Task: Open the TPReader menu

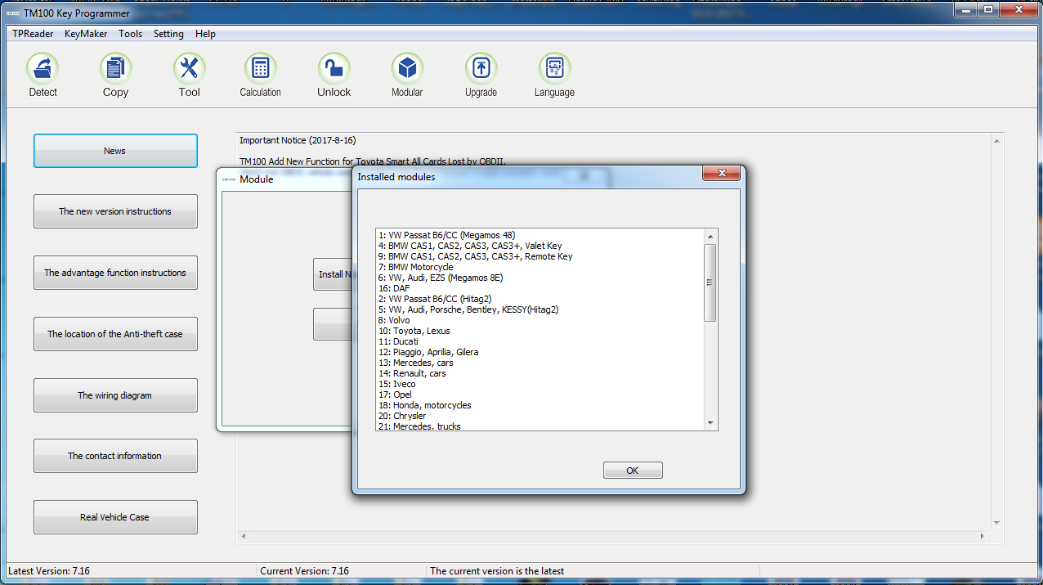Action: [x=33, y=34]
